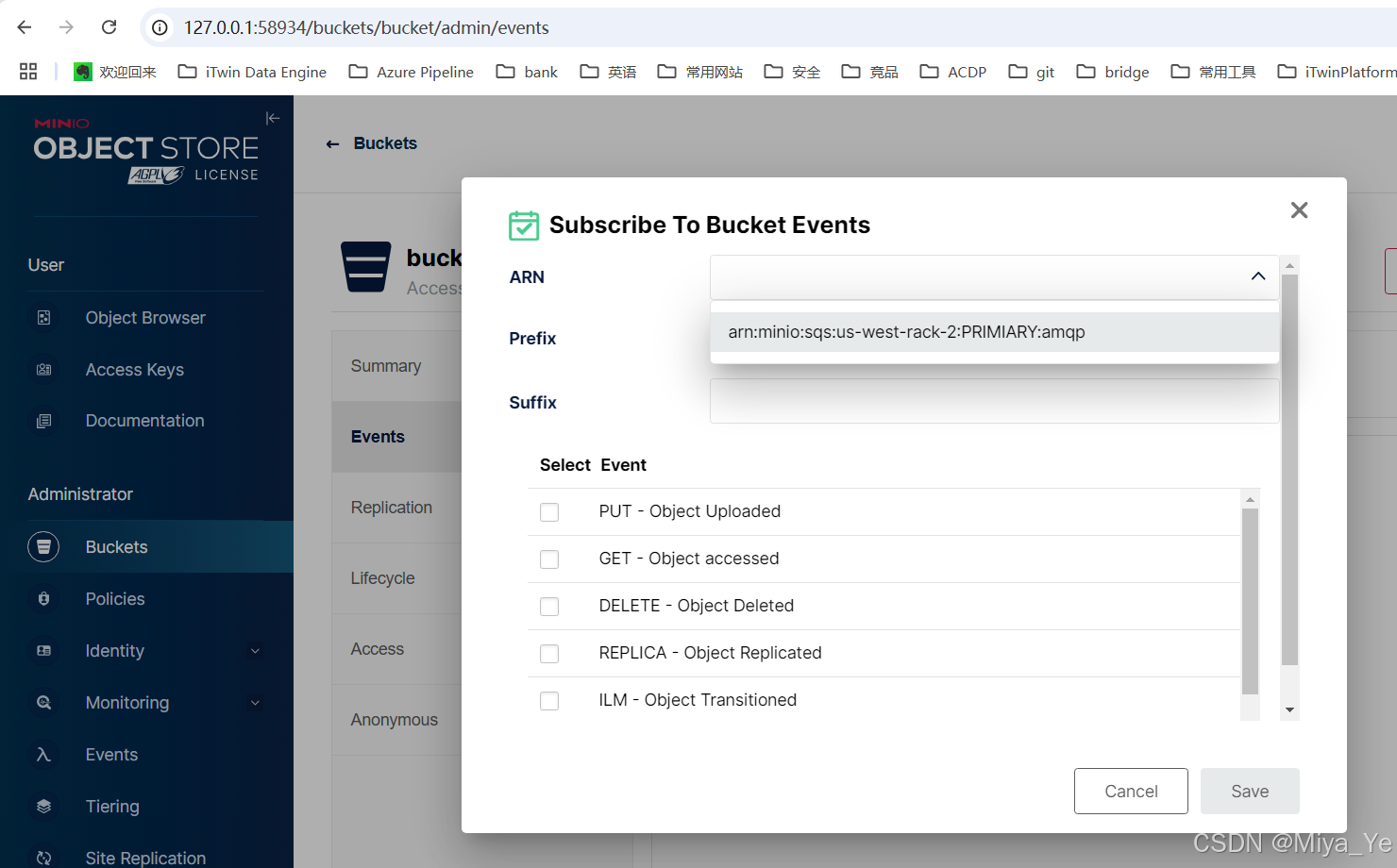Click the Access Keys sidebar icon
The height and width of the screenshot is (868, 1397).
(43, 370)
